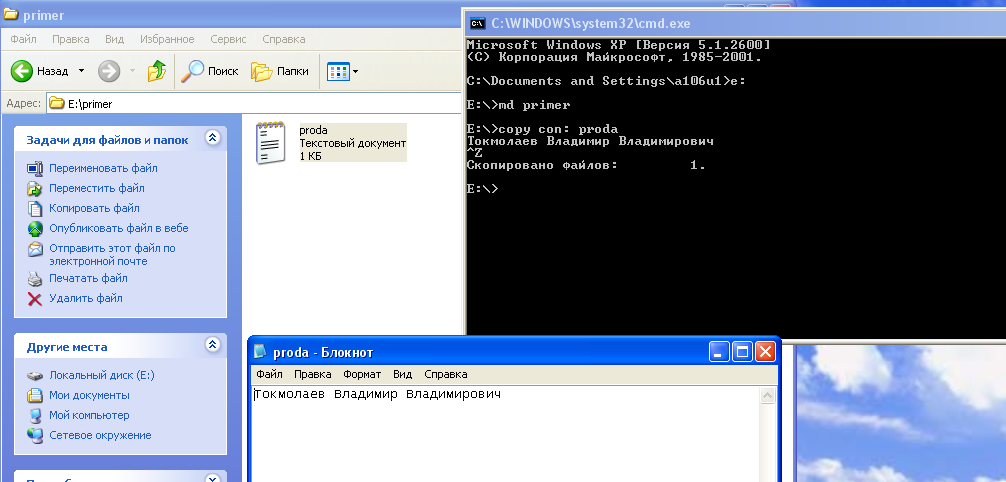
Task: Click the 'copy con: proda' command line
Action: pos(542,129)
